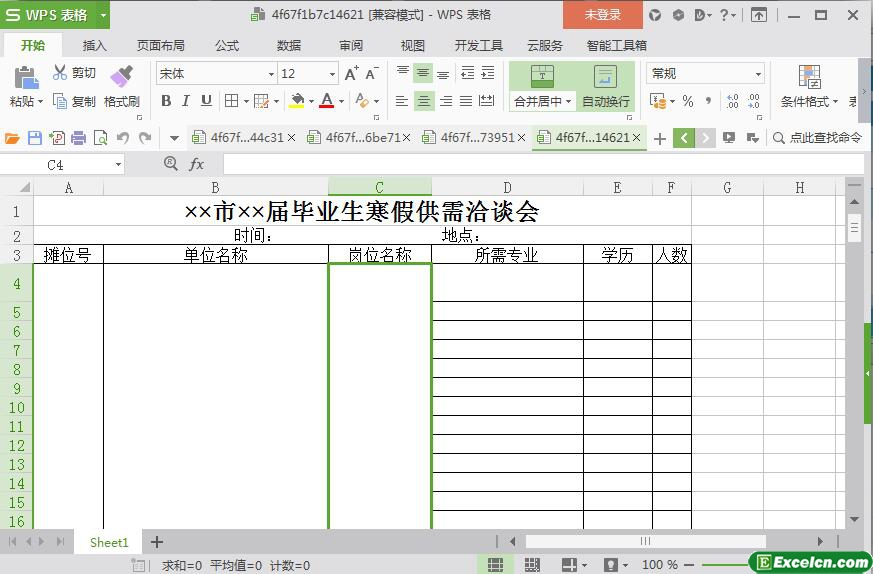Open the fill color dropdown arrow
Viewport: 873px width, 574px height.
click(x=311, y=101)
